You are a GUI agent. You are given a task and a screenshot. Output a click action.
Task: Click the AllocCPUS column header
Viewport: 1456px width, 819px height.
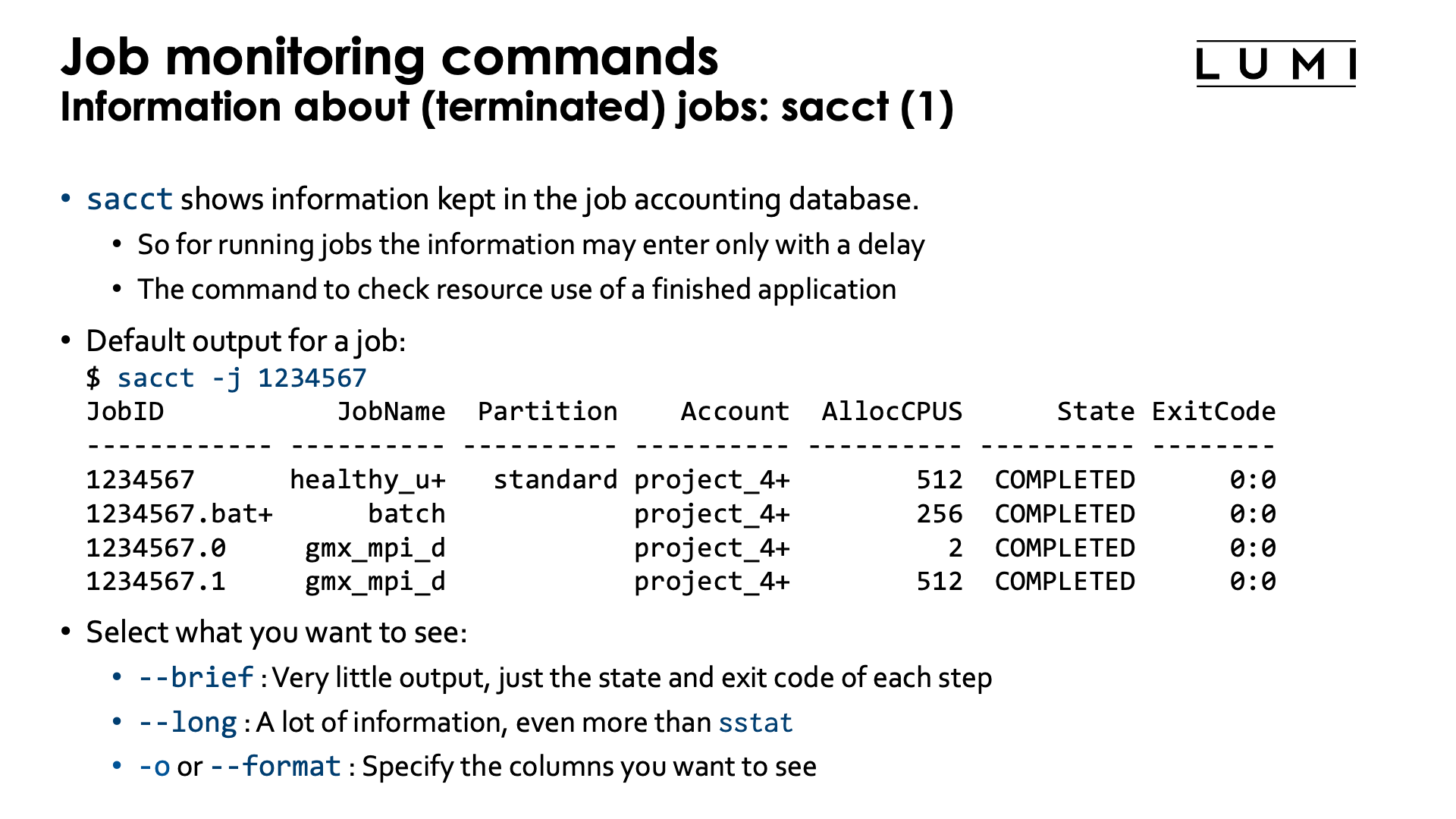892,411
